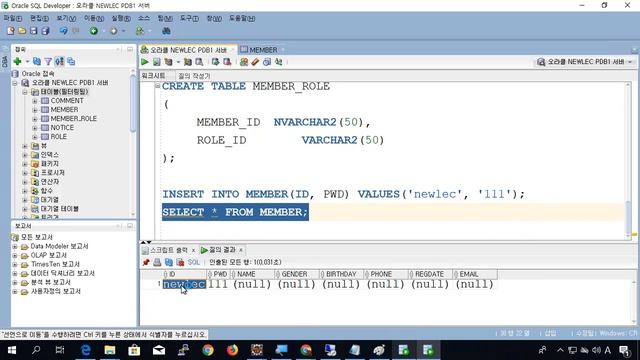640x360 pixels.
Task: Click the green Back navigation icon
Action: pos(94,31)
